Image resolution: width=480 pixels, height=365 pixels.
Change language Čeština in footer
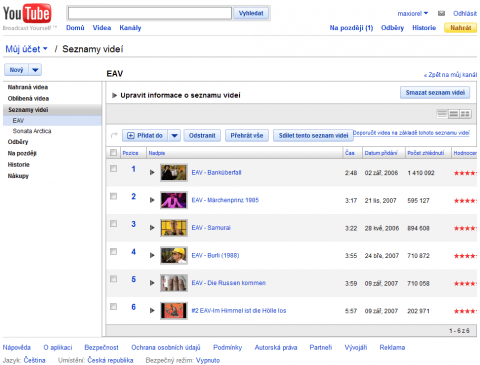[x=34, y=360]
